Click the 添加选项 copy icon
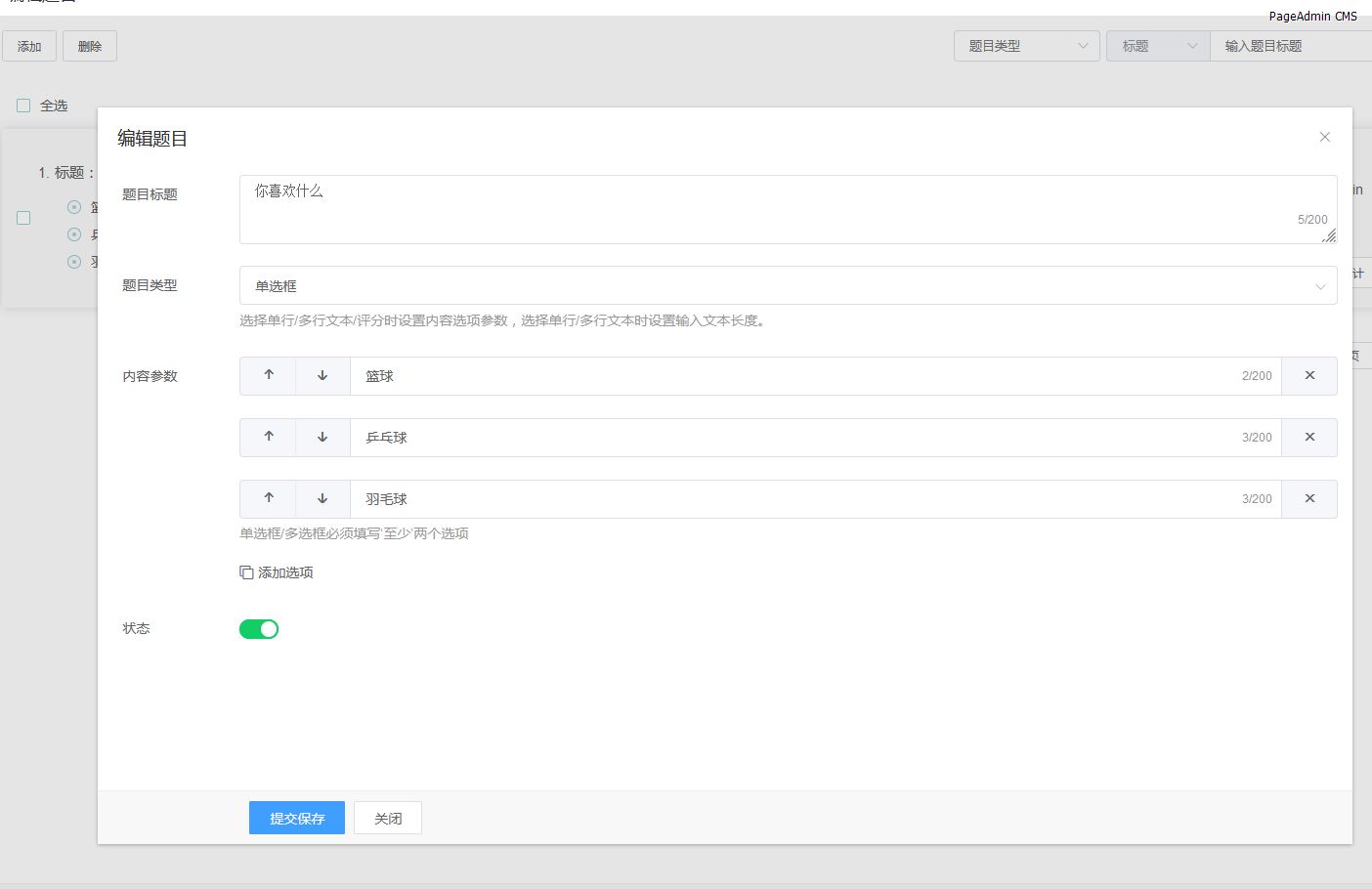This screenshot has width=1372, height=889. pos(246,572)
